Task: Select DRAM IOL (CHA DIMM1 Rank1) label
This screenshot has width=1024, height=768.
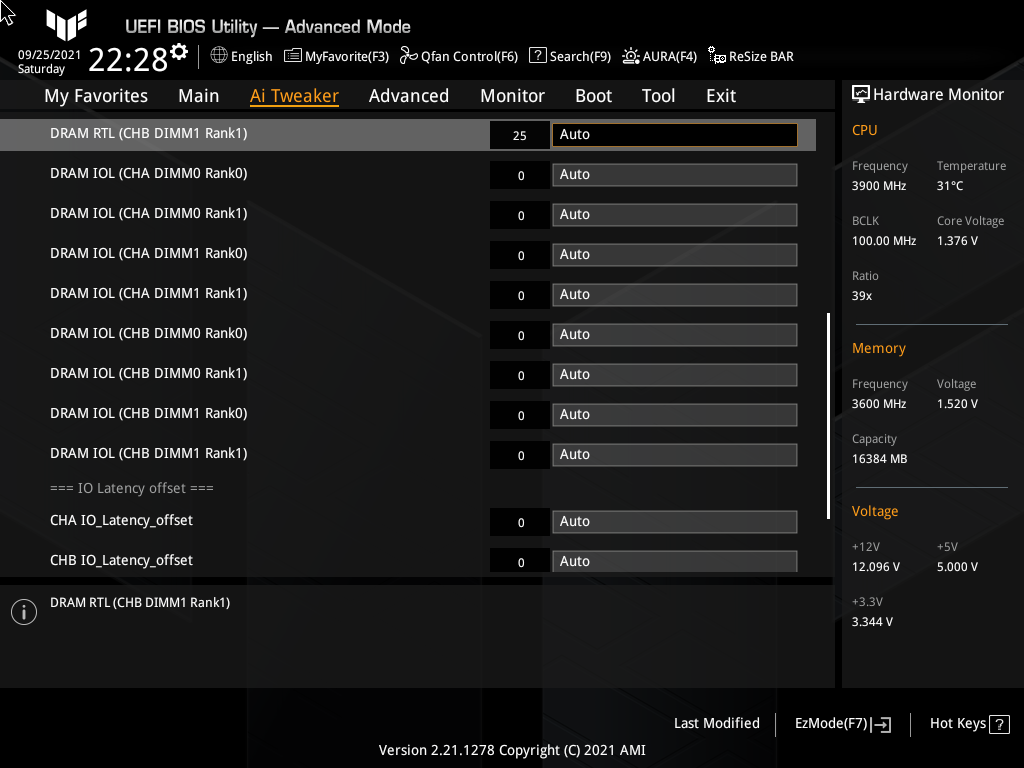Action: click(x=148, y=293)
